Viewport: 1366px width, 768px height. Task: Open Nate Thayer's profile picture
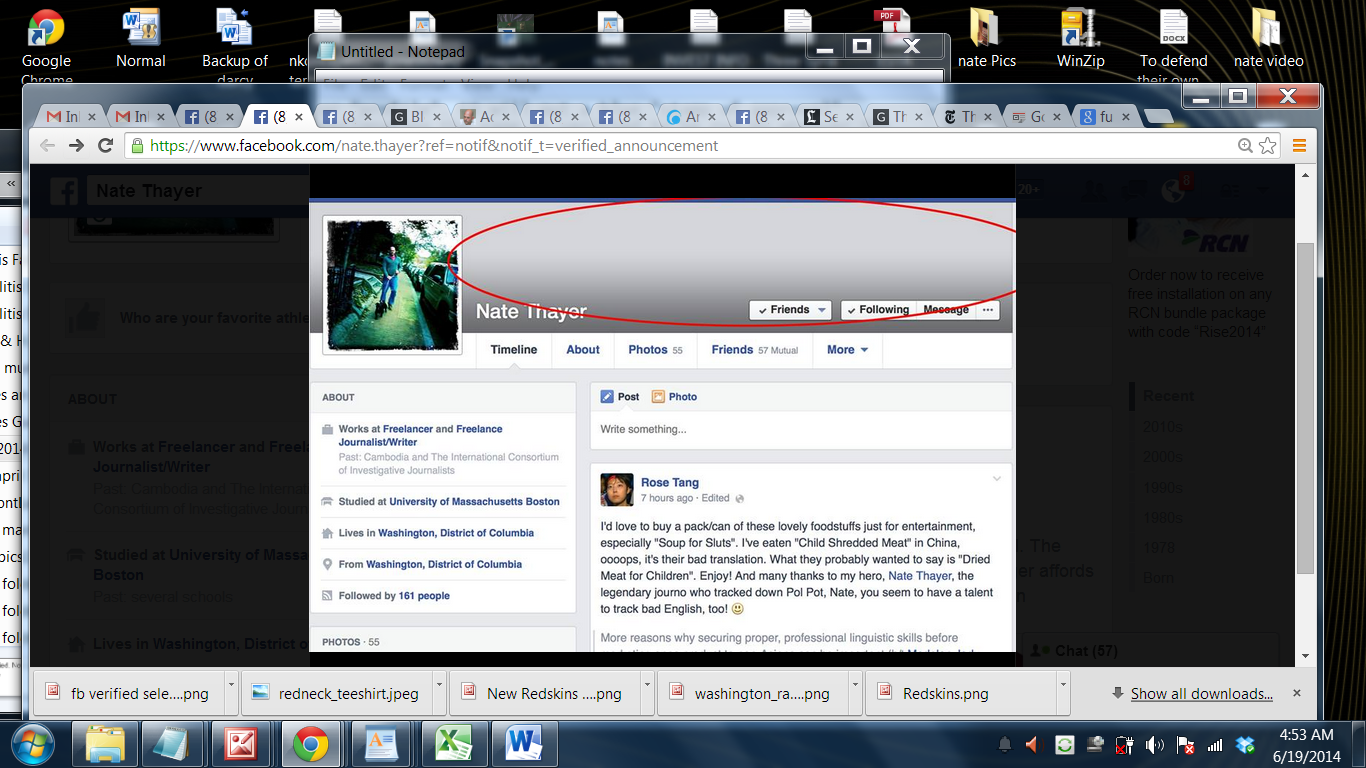(x=392, y=285)
